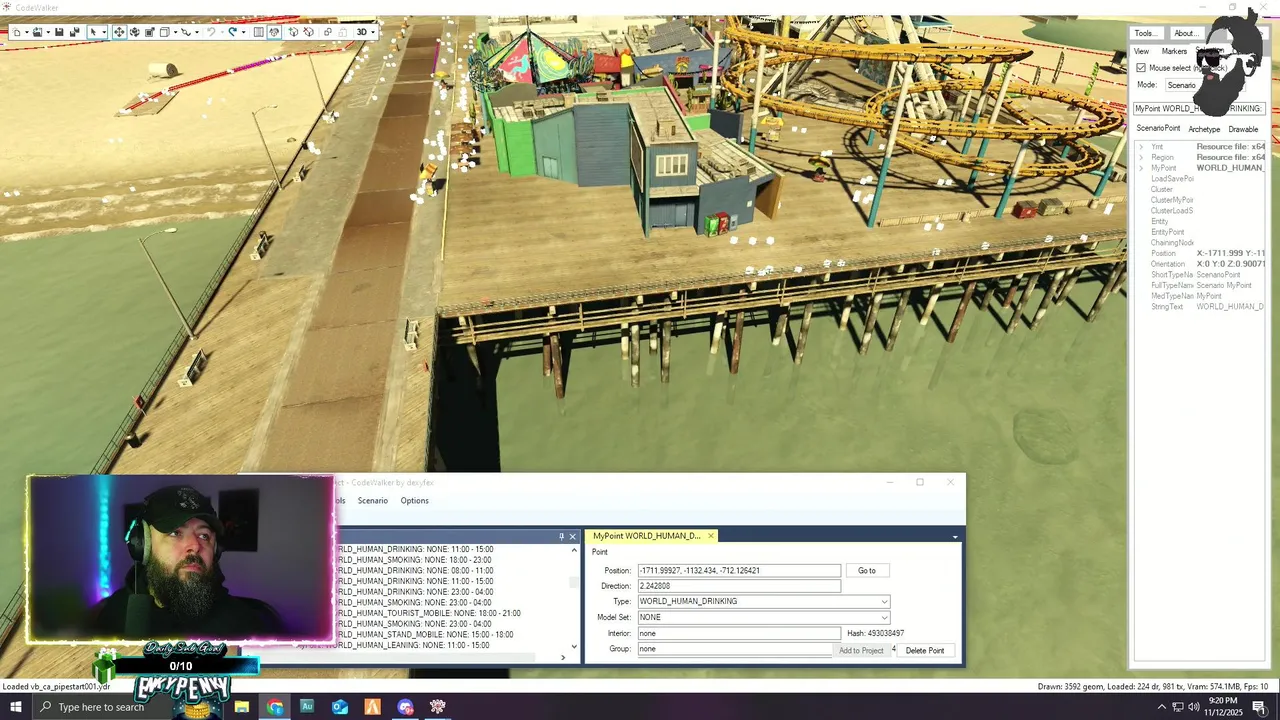Switch to the View tab
Viewport: 1280px width, 720px height.
pyautogui.click(x=1141, y=51)
